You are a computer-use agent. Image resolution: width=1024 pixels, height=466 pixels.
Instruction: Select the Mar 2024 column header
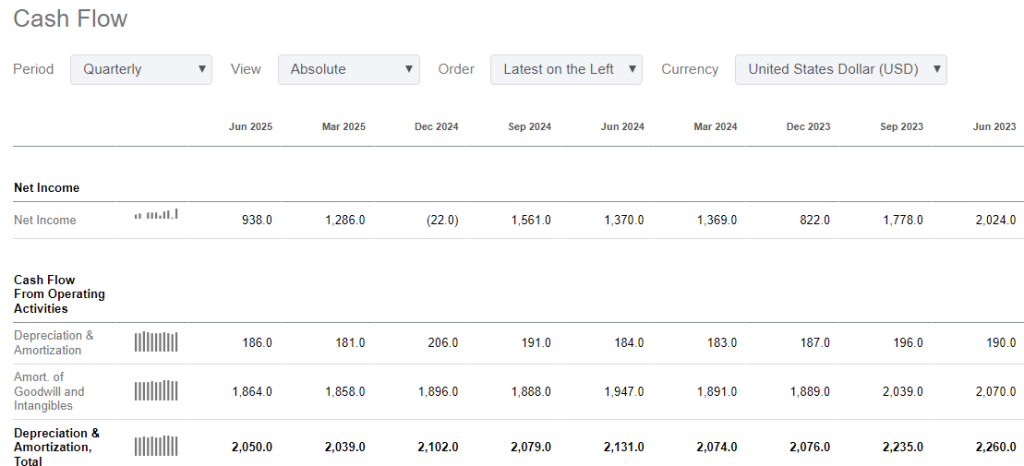(715, 127)
